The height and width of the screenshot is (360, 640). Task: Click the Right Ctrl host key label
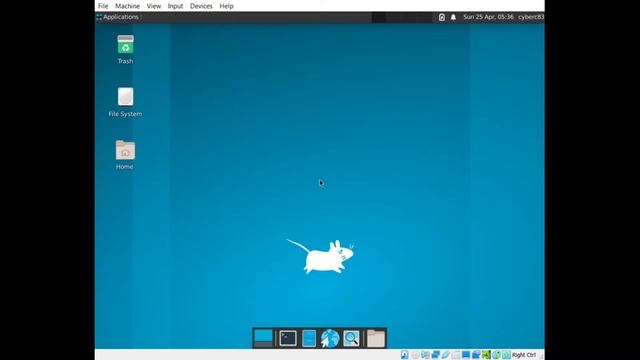point(524,355)
